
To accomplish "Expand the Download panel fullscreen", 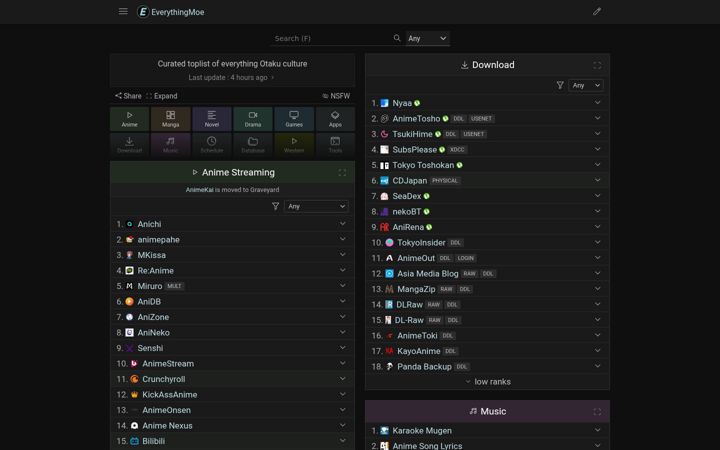I will click(597, 65).
